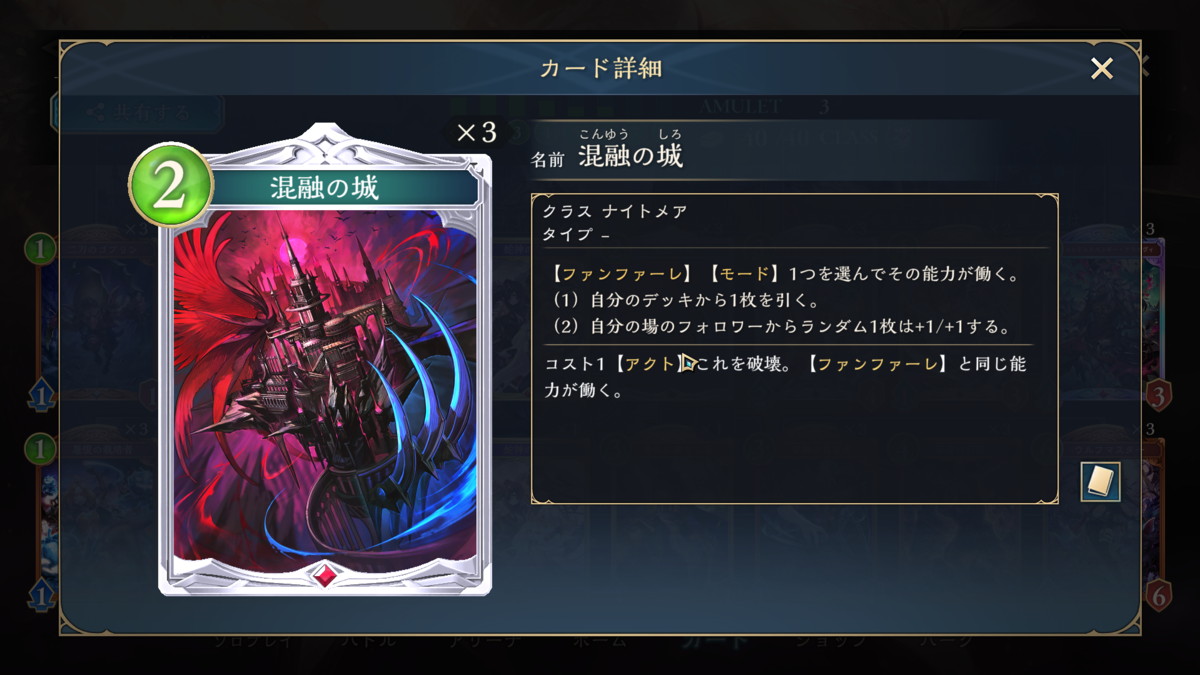The image size is (1200, 675).
Task: Click the 混融の城 name banner on the card
Action: click(325, 188)
